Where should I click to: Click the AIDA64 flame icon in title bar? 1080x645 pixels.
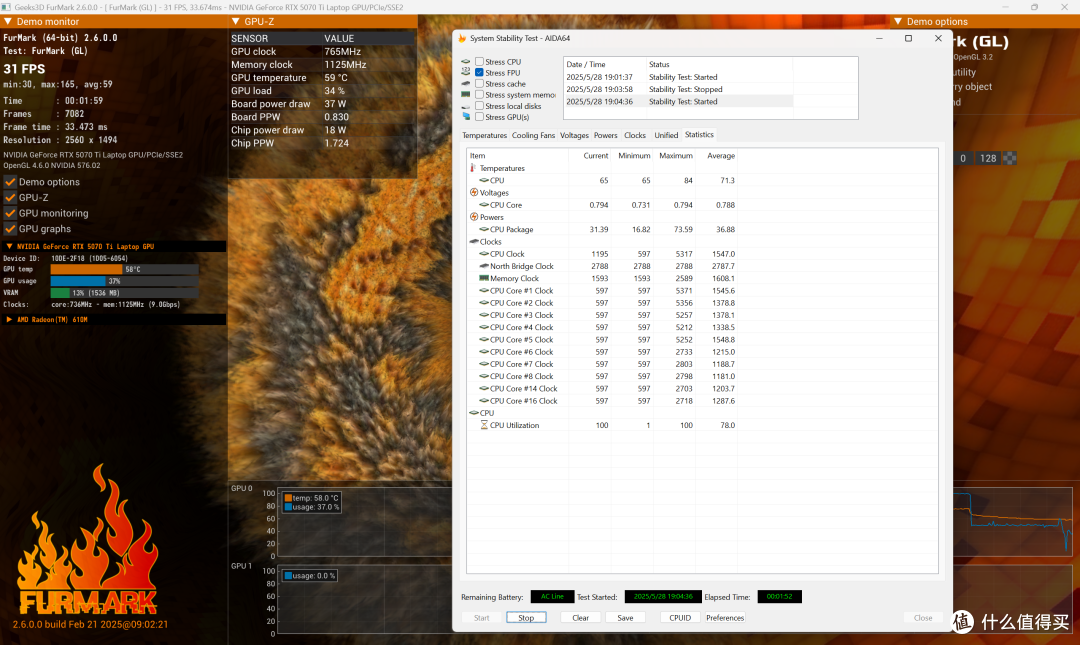click(x=462, y=39)
